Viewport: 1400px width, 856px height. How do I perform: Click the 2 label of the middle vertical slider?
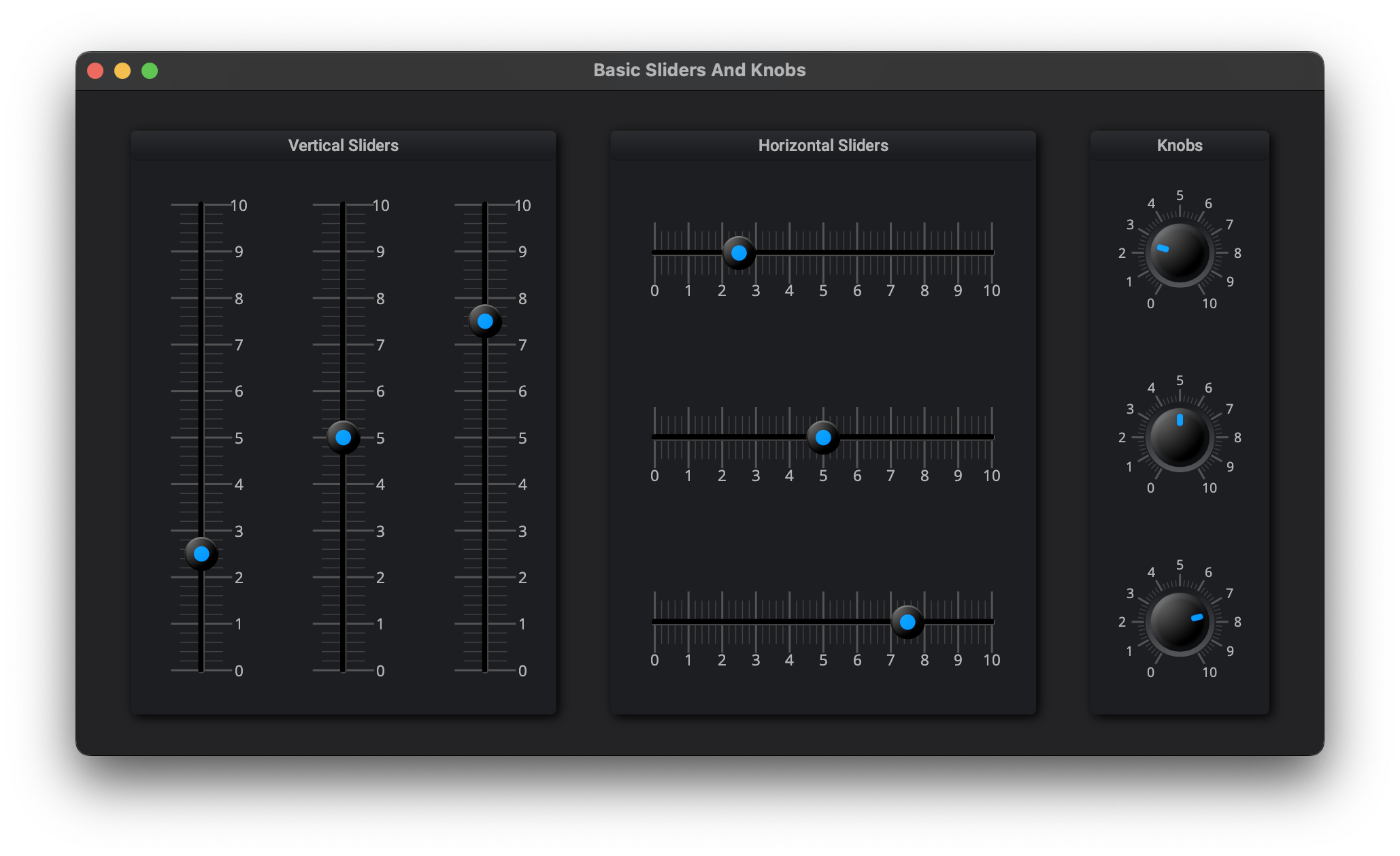click(x=380, y=578)
